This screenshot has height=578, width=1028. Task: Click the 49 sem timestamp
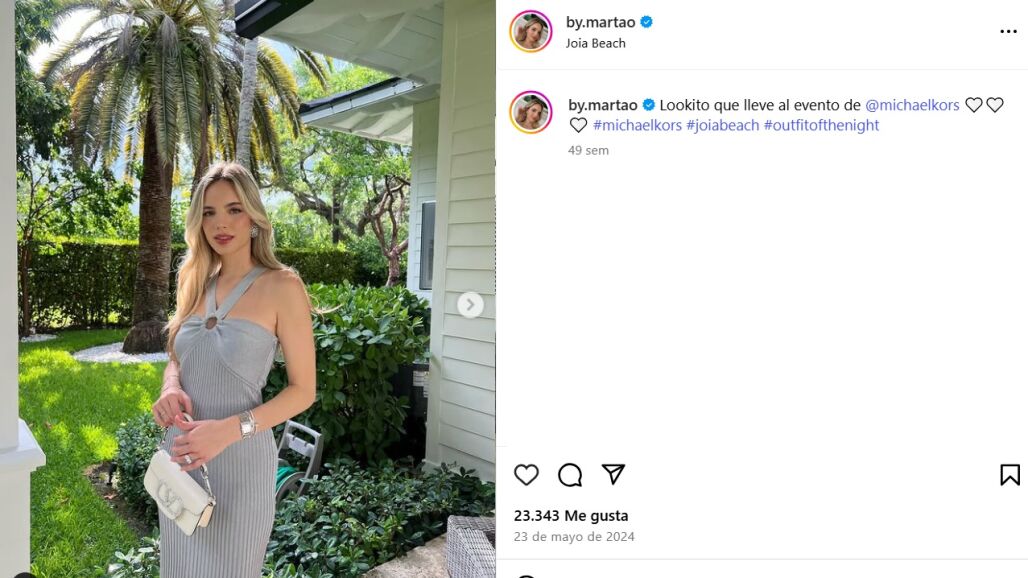click(588, 150)
